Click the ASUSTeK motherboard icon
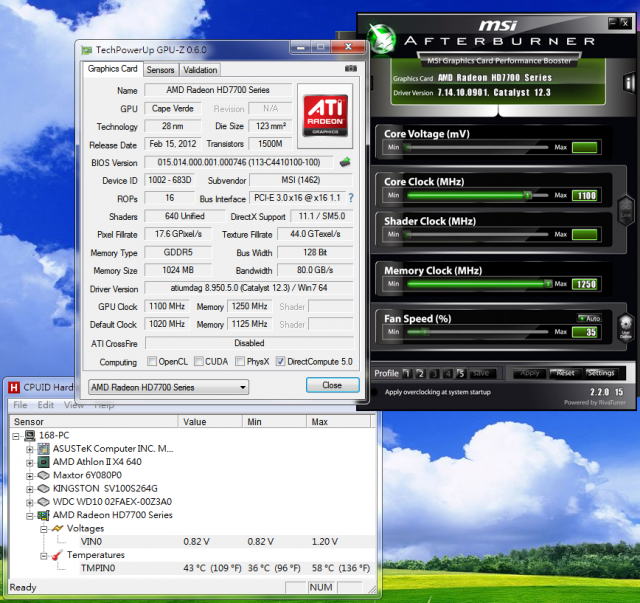Viewport: 640px width, 603px height. coord(43,449)
